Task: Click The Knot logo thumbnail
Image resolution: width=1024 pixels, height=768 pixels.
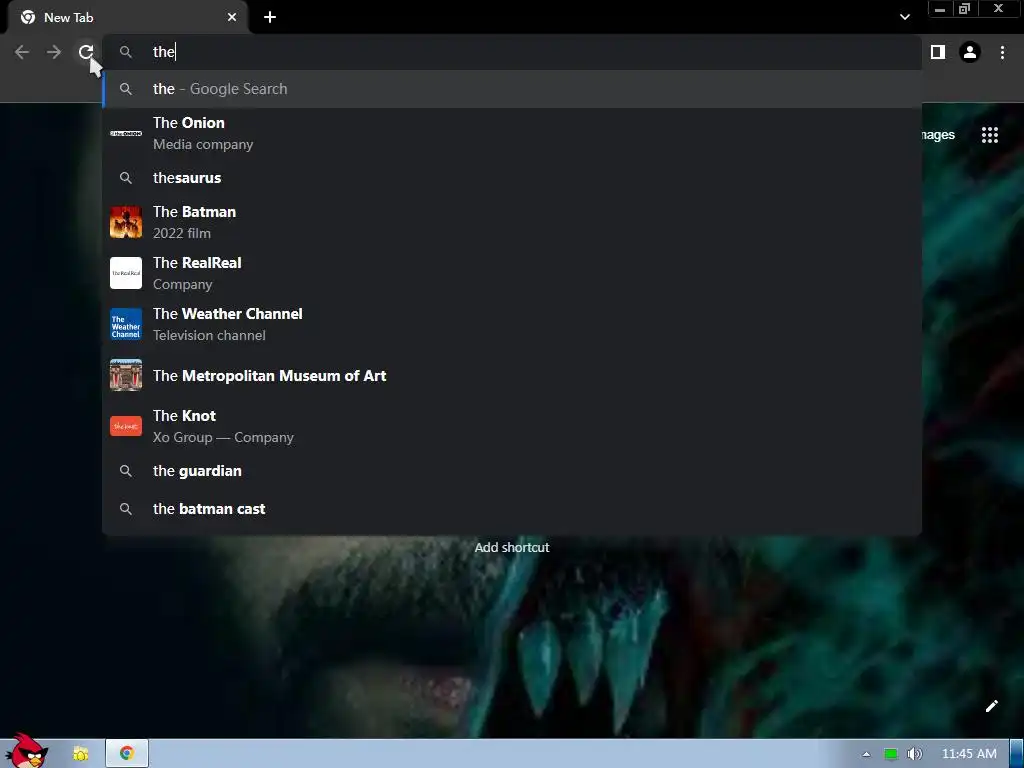Action: pos(126,426)
